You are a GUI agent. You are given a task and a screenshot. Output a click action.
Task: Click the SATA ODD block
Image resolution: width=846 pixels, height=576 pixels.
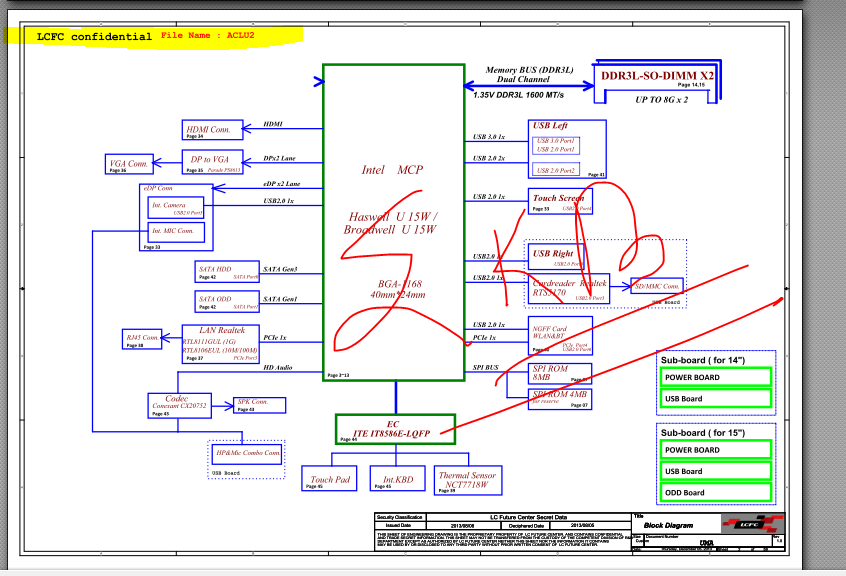coord(227,301)
